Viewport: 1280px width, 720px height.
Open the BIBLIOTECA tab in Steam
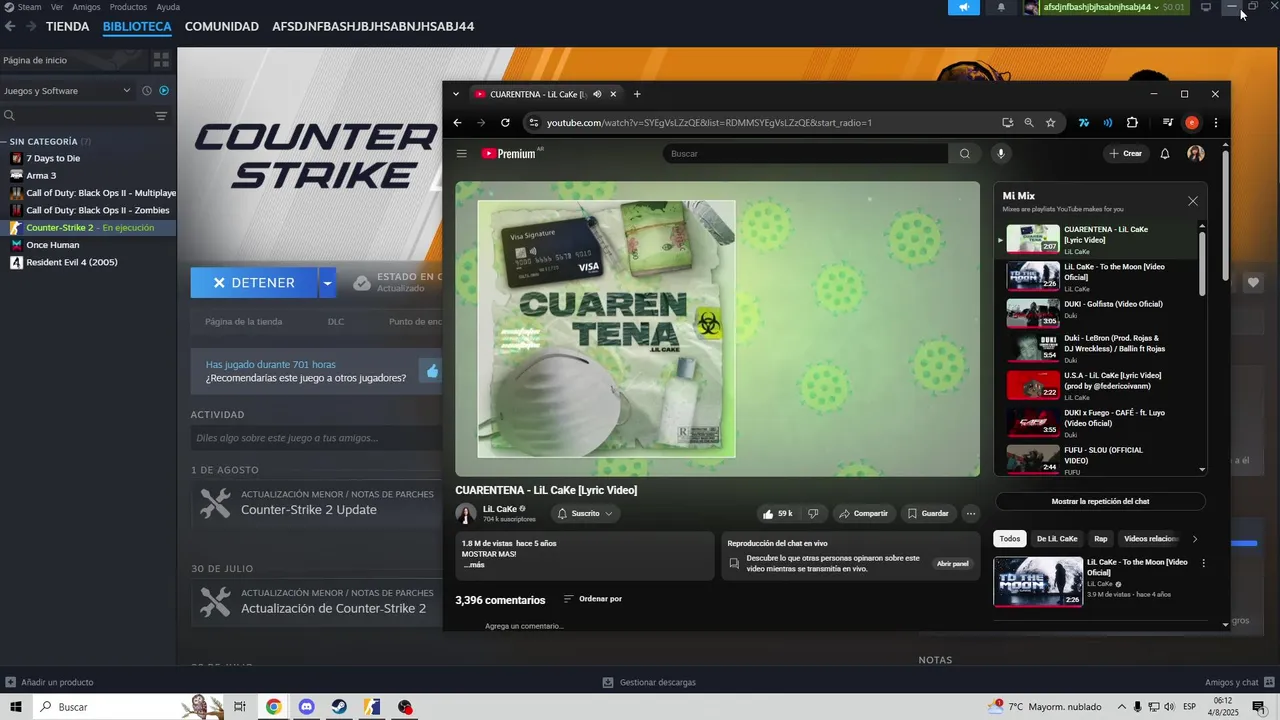tap(137, 27)
